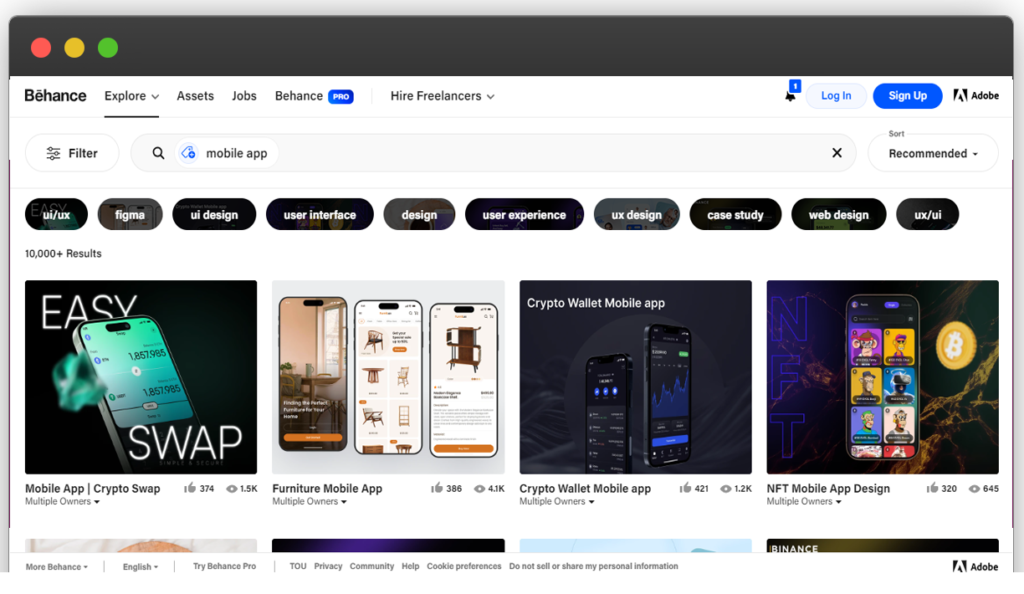Select the user interface tag chip
1024x594 pixels.
coord(320,214)
